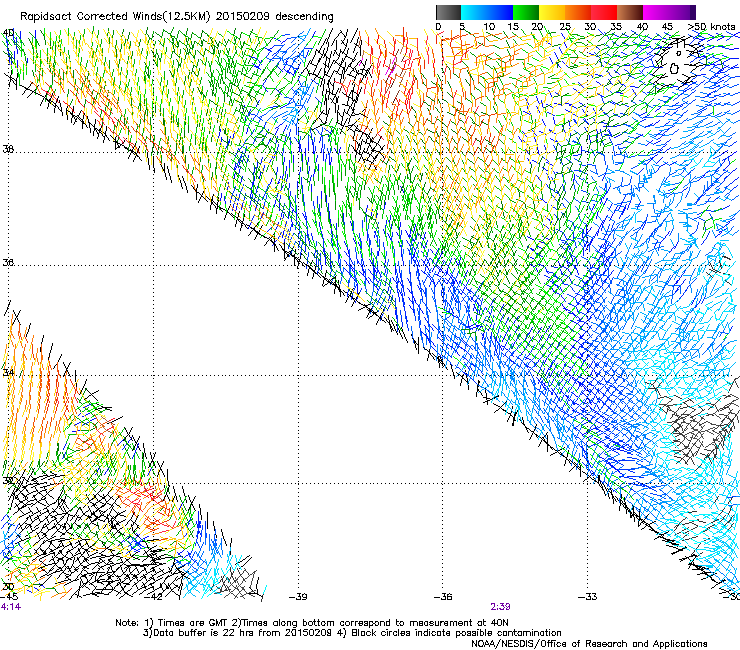The image size is (740, 650).
Task: Click the '-36' longitude axis label
Action: pyautogui.click(x=443, y=597)
